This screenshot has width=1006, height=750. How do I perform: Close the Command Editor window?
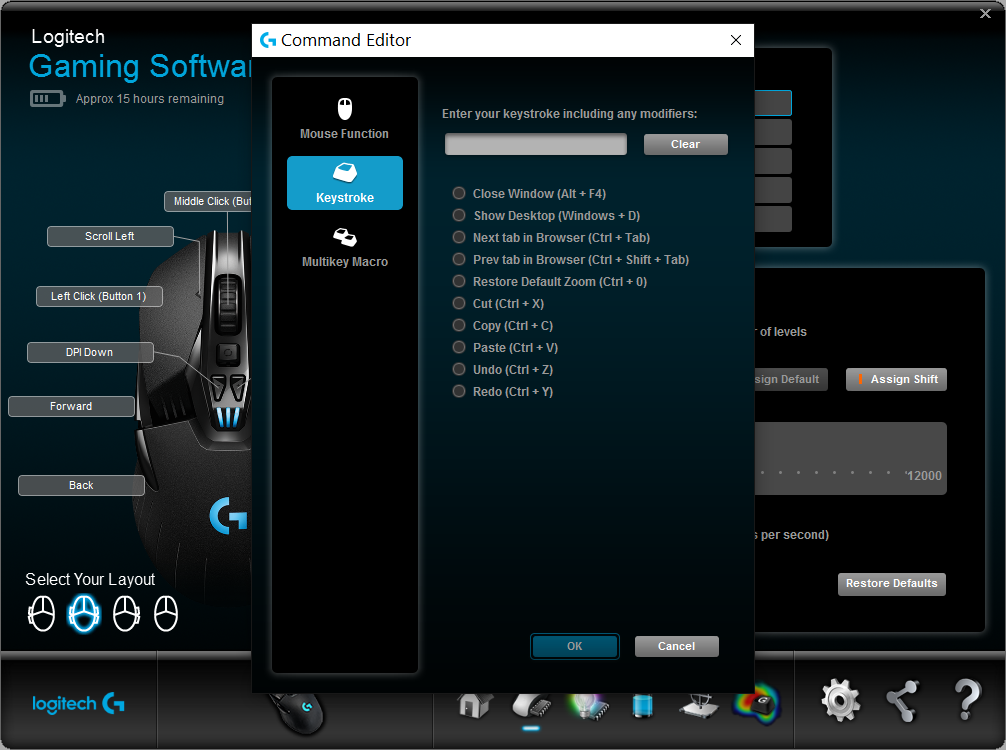click(x=736, y=40)
